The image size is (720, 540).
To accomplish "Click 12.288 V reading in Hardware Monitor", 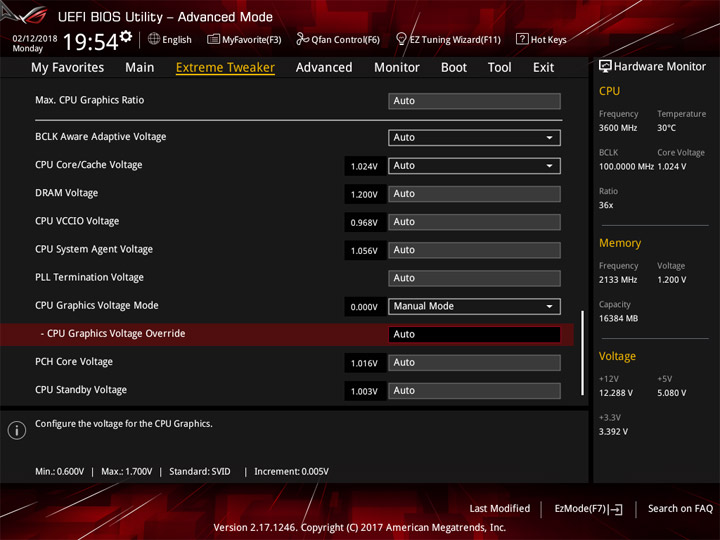I will tap(616, 393).
